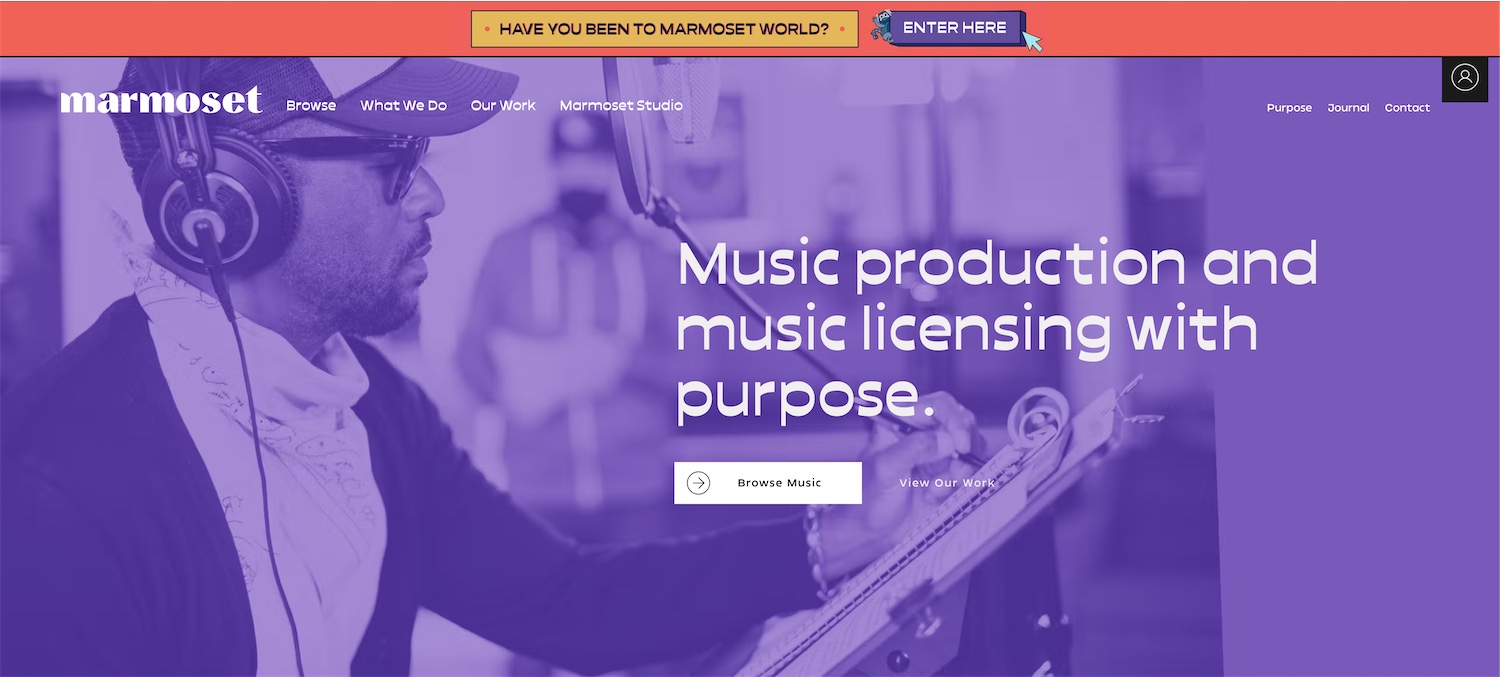Go home via the marmoset logo
Image resolution: width=1500 pixels, height=677 pixels.
click(x=161, y=101)
